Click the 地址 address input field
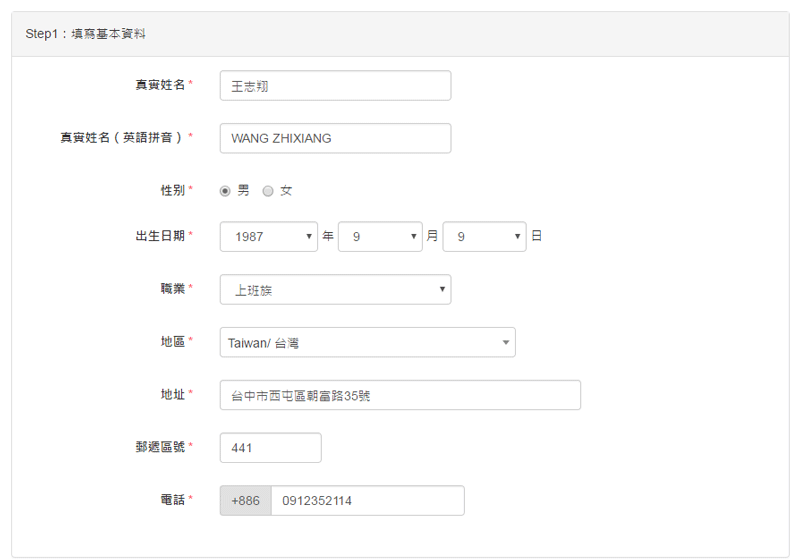Viewport: 800px width, 560px height. click(400, 395)
